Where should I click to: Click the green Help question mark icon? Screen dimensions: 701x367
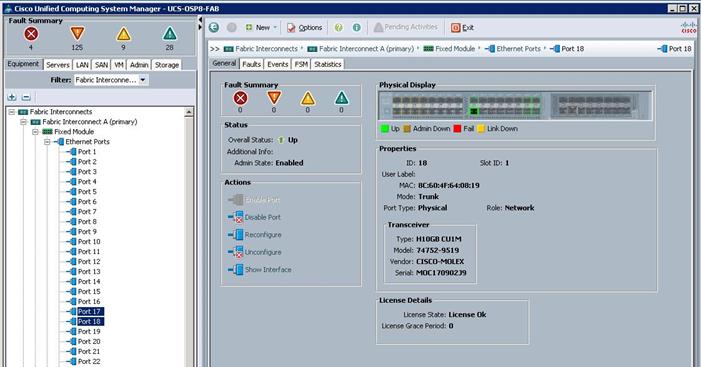click(x=338, y=28)
